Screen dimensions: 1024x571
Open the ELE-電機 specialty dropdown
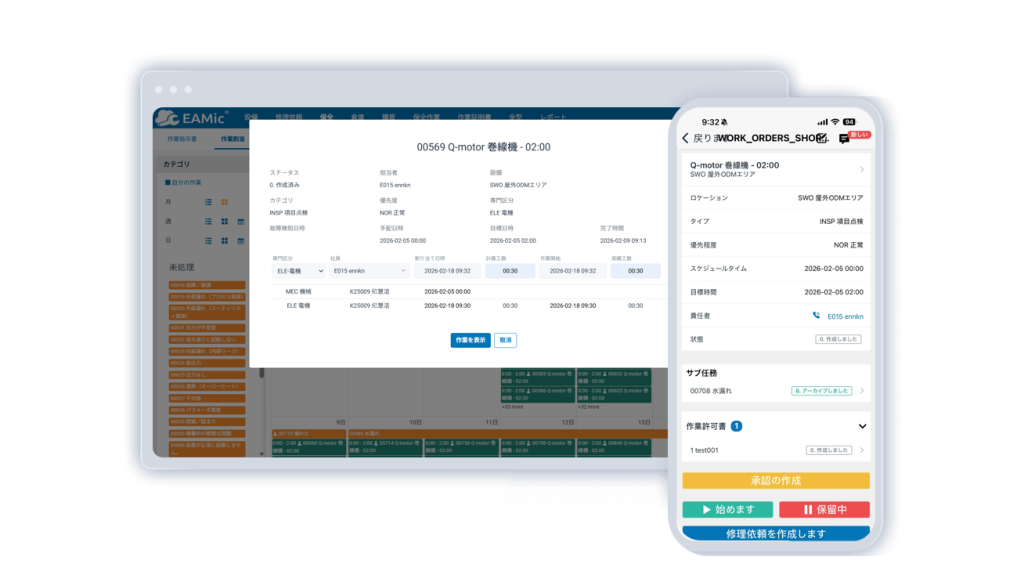tap(298, 271)
